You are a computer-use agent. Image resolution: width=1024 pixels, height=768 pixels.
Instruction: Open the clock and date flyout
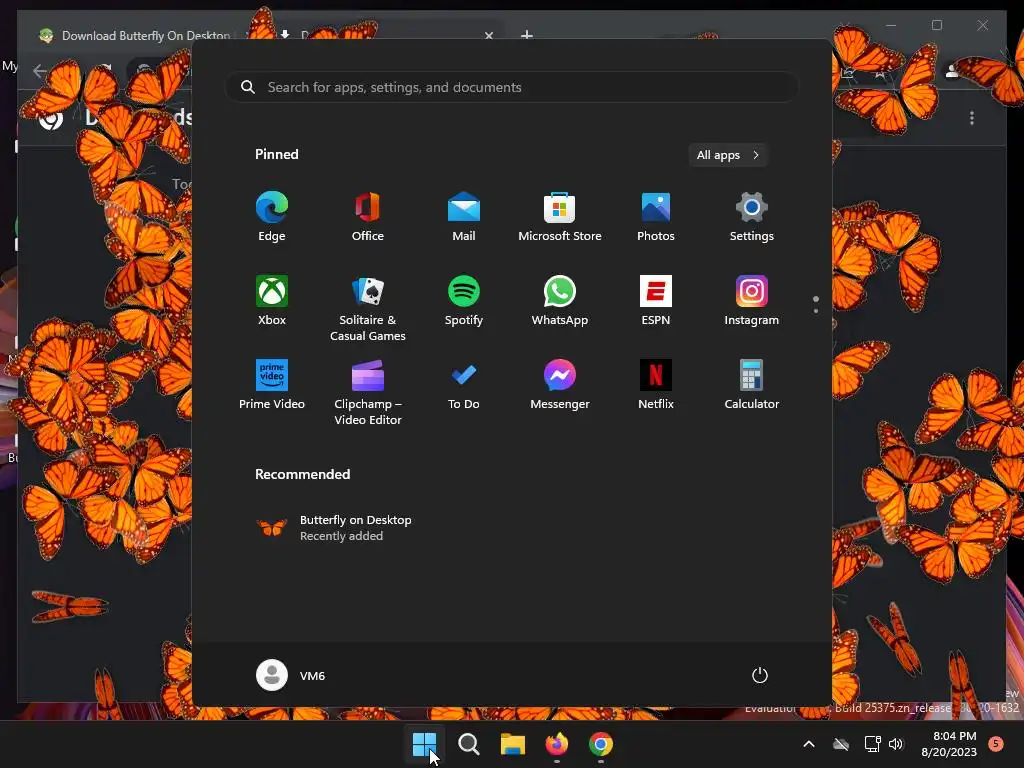pos(949,744)
